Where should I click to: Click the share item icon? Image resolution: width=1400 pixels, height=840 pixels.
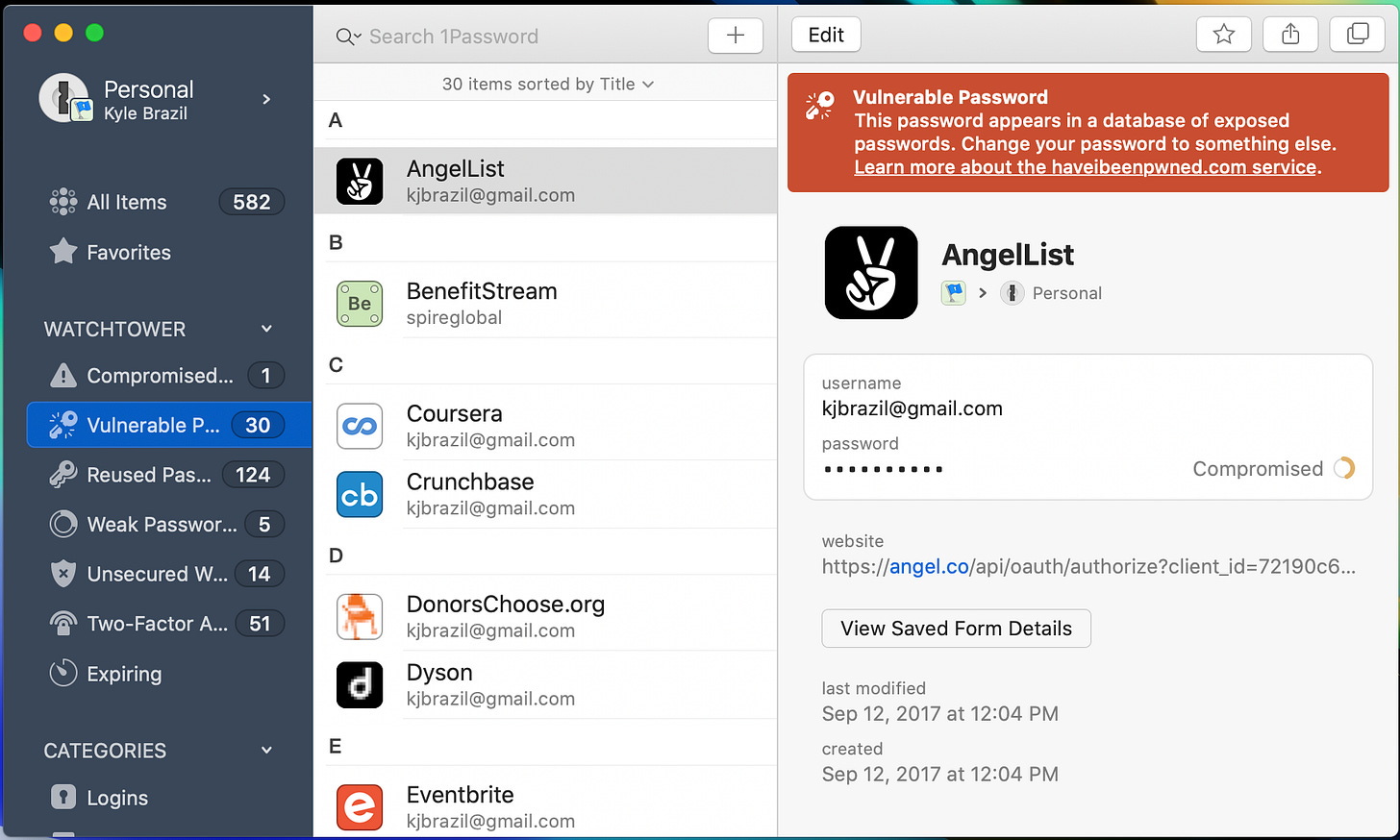pyautogui.click(x=1290, y=35)
